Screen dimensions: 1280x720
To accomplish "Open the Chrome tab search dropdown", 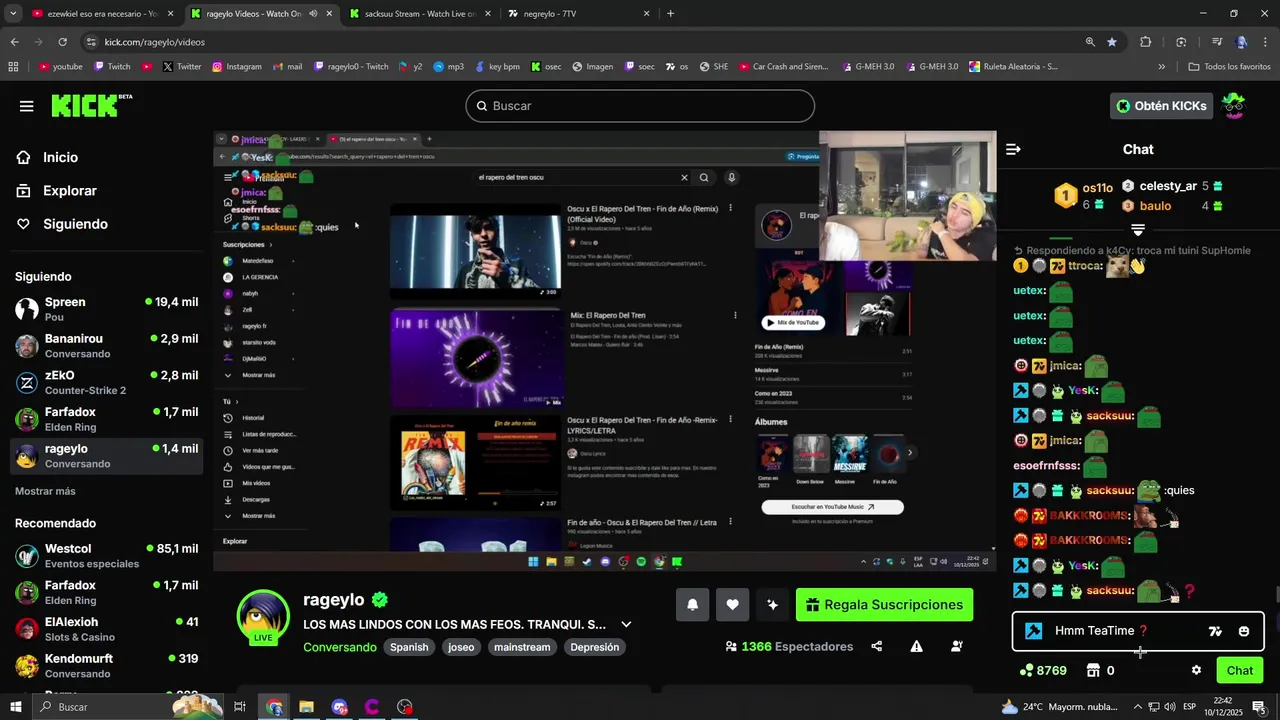I will 13,14.
